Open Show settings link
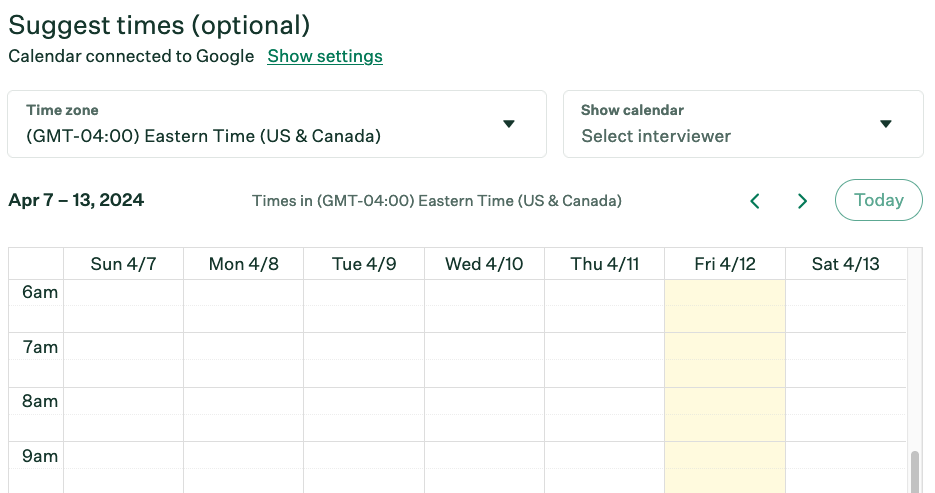Screen dimensions: 935x493 (325, 56)
